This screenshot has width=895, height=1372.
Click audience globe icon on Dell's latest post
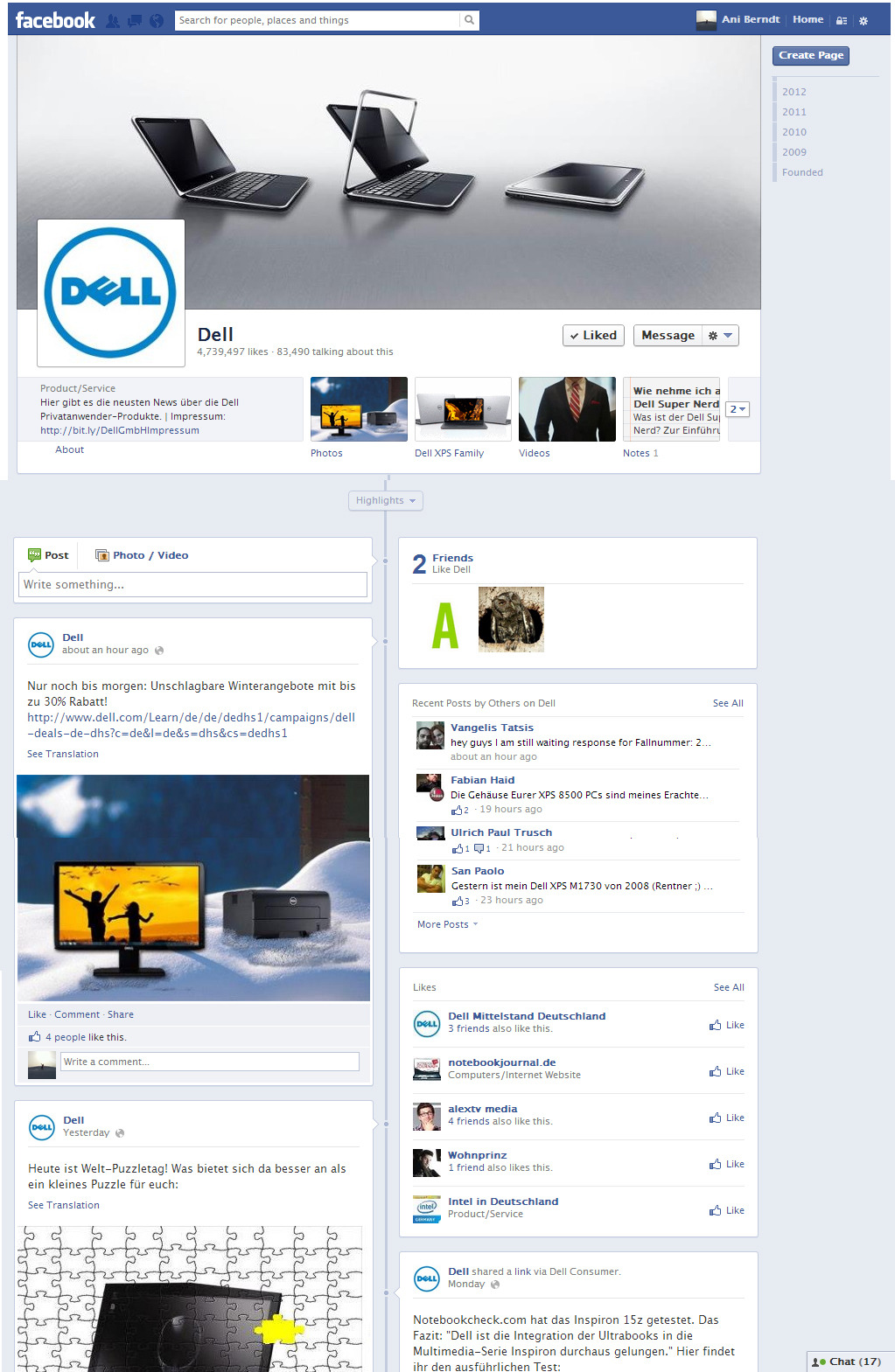(x=159, y=651)
